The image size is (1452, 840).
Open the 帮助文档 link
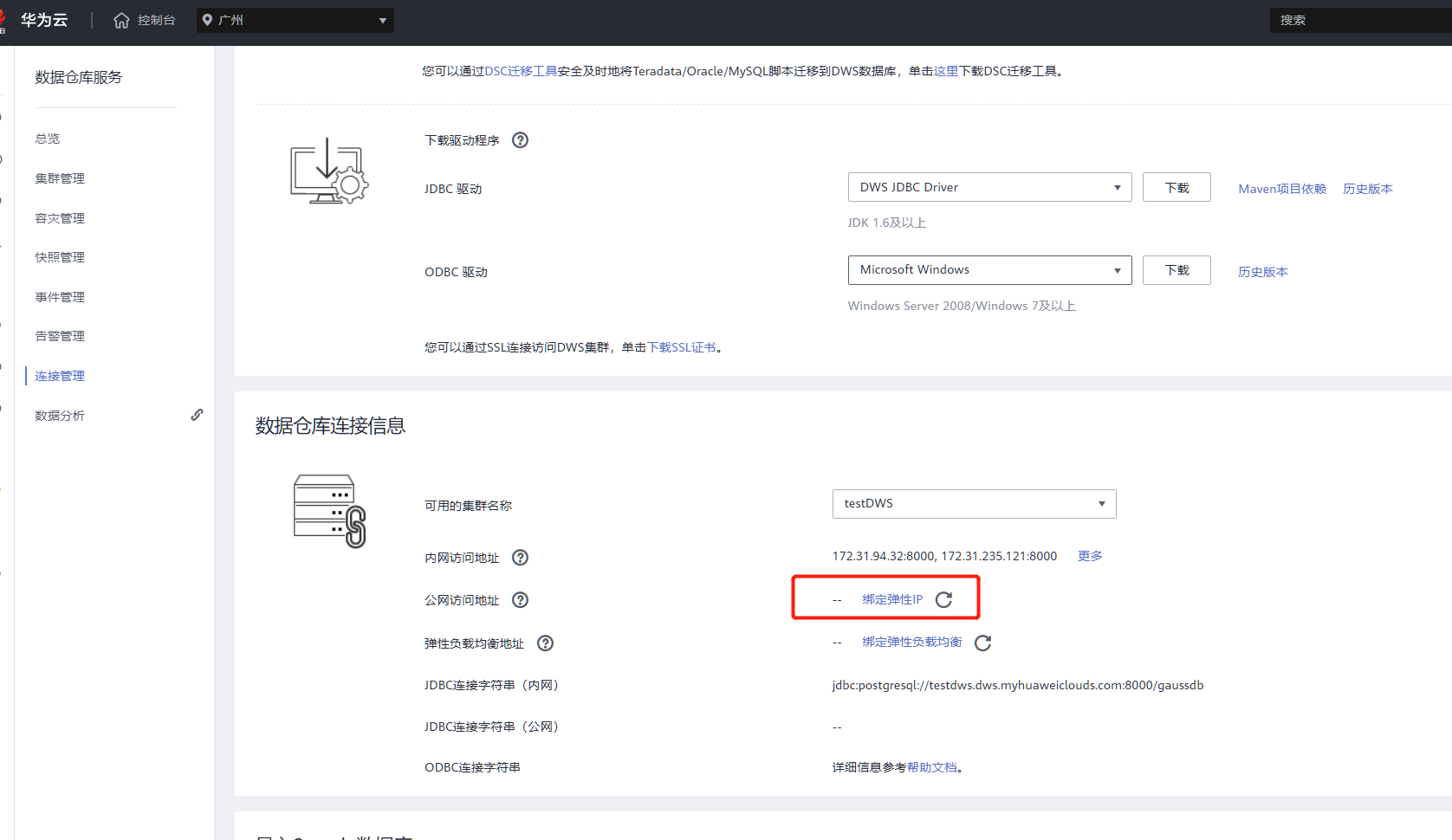932,767
